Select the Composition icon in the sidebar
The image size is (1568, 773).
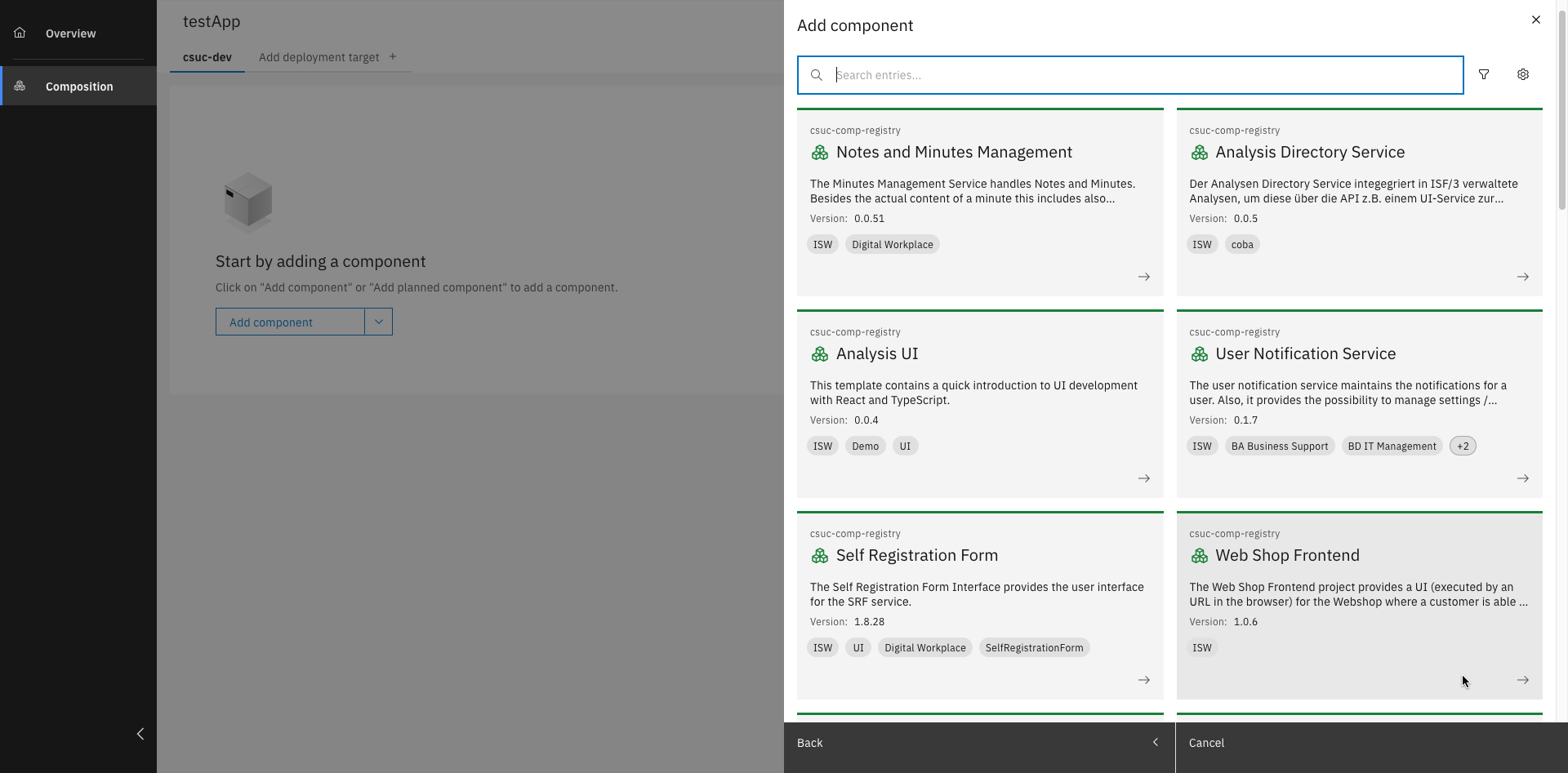[20, 86]
